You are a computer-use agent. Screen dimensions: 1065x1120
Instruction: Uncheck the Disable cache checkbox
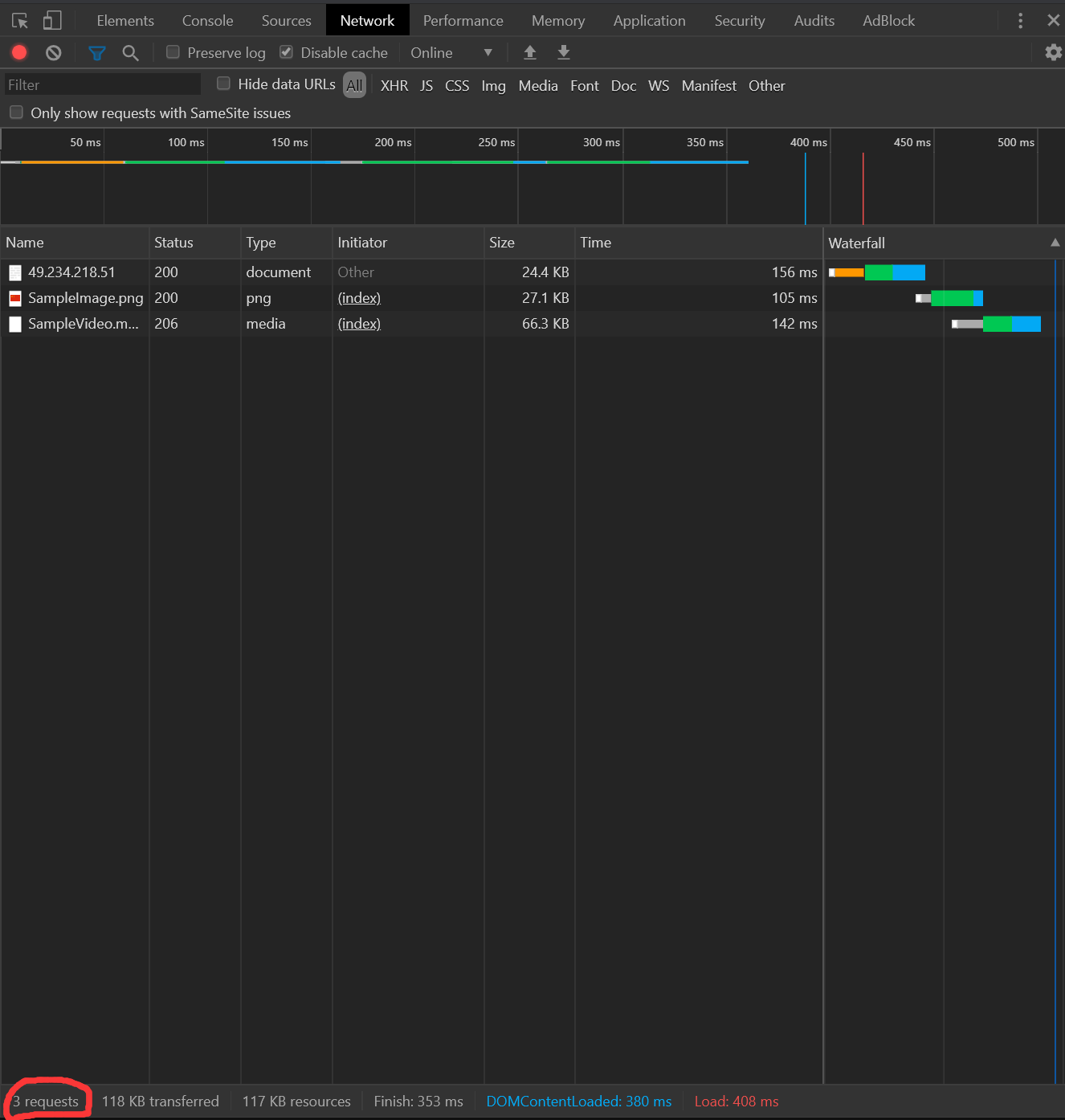click(x=286, y=52)
